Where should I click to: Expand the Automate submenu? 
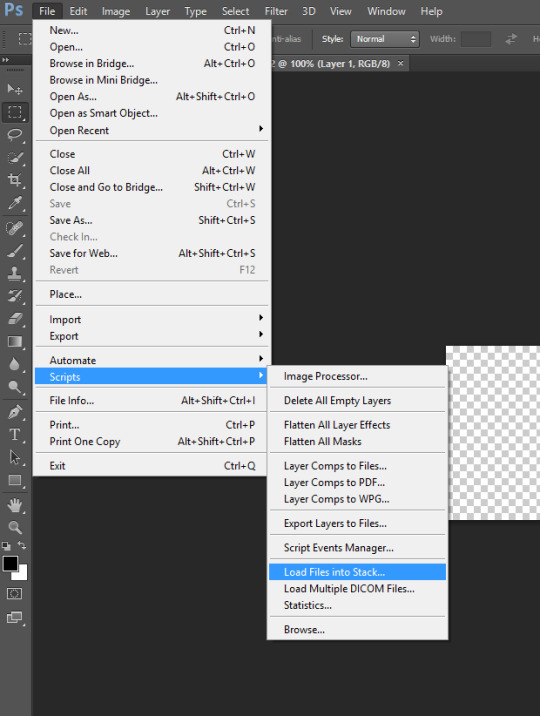pos(152,360)
